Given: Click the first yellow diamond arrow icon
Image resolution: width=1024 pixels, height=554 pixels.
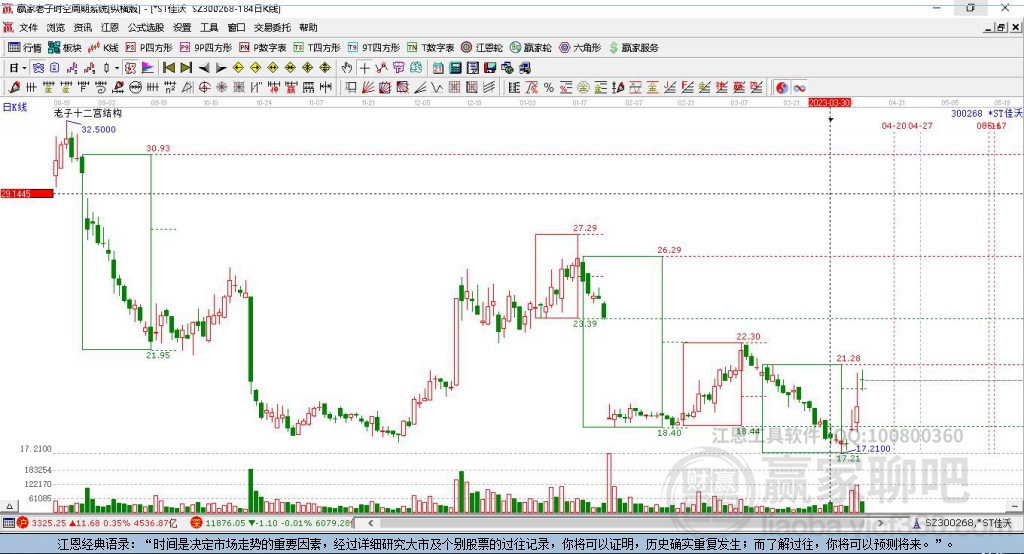Looking at the screenshot, I should coord(238,67).
